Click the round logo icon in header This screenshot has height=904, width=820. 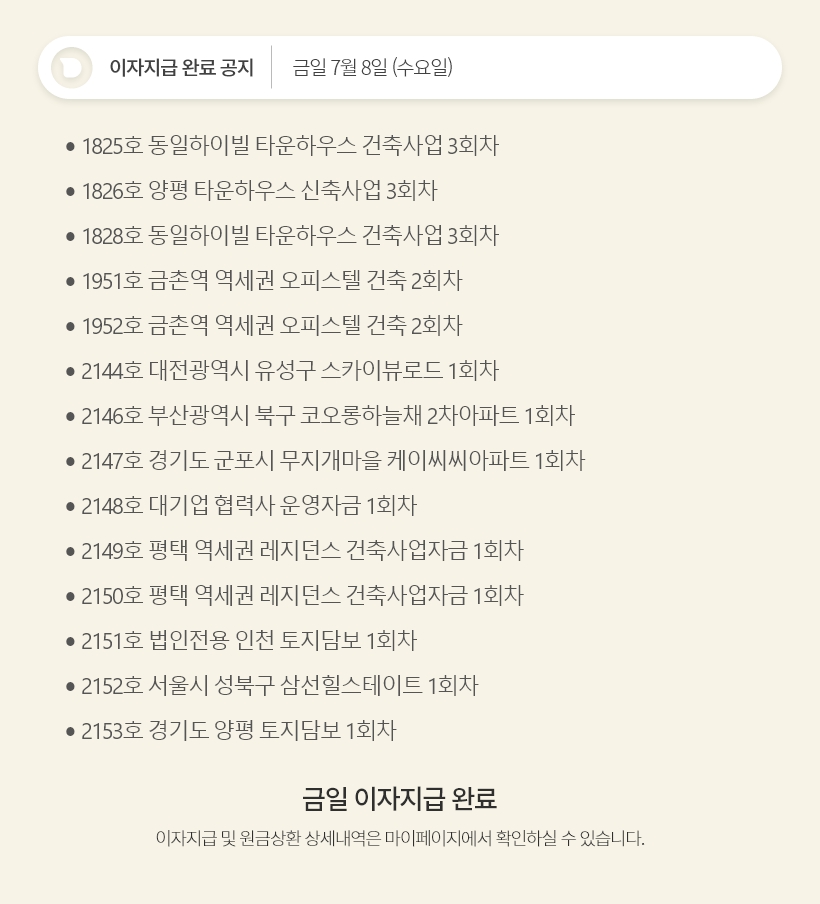point(72,68)
